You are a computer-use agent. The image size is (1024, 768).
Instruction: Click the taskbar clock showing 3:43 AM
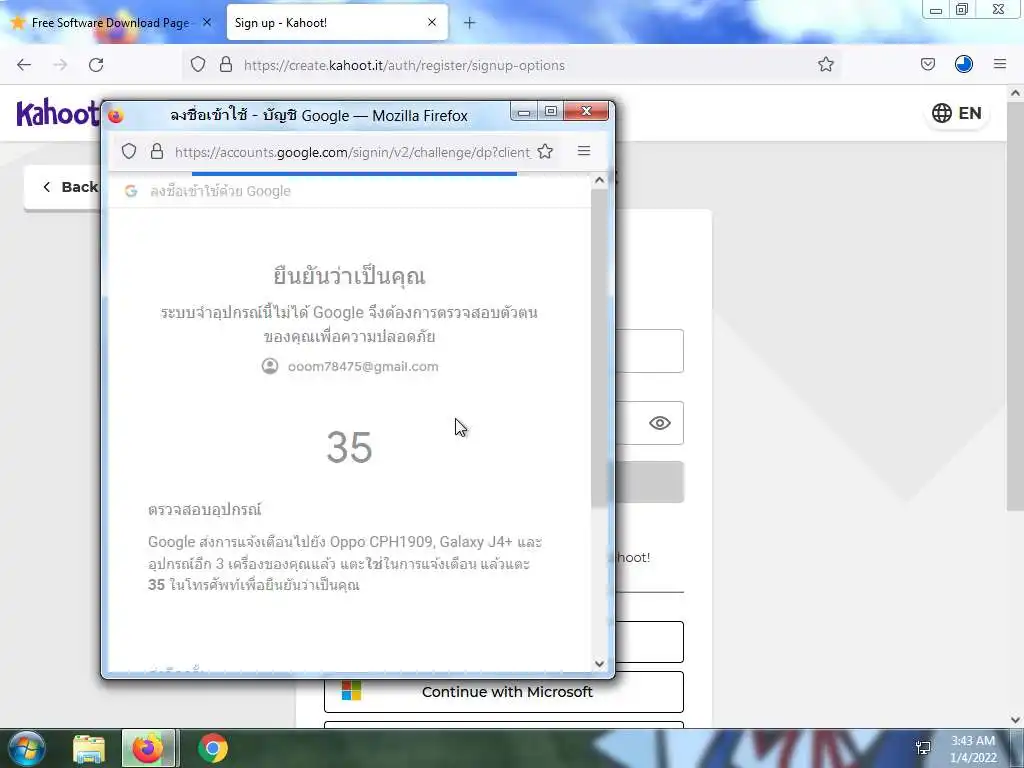coord(973,749)
